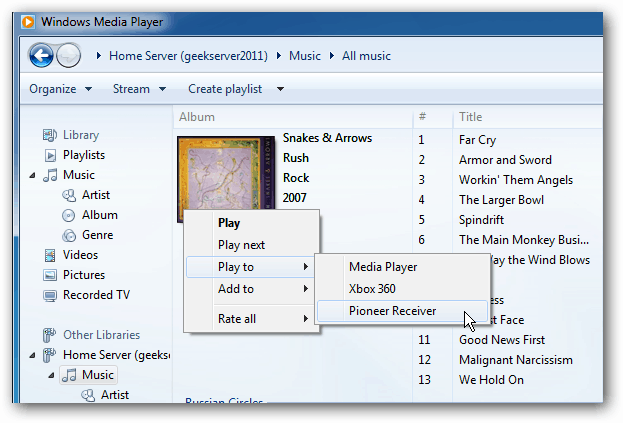Click the artist name Rush
This screenshot has width=623, height=423.
point(296,158)
